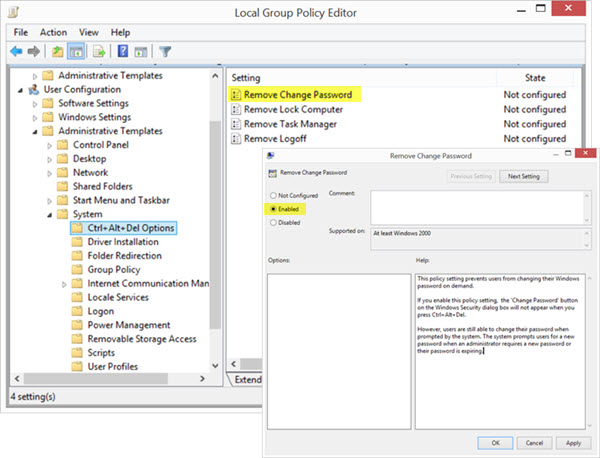This screenshot has height=458, width=600.
Task: Open the Action menu
Action: (53, 33)
